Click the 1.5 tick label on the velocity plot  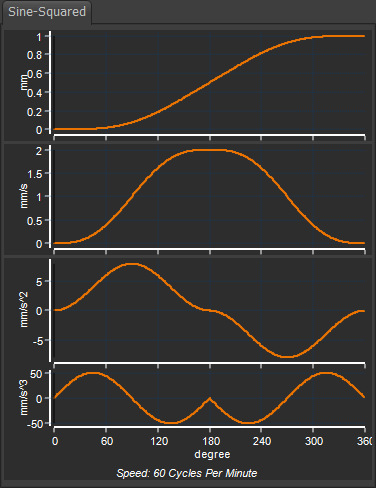tap(34, 174)
